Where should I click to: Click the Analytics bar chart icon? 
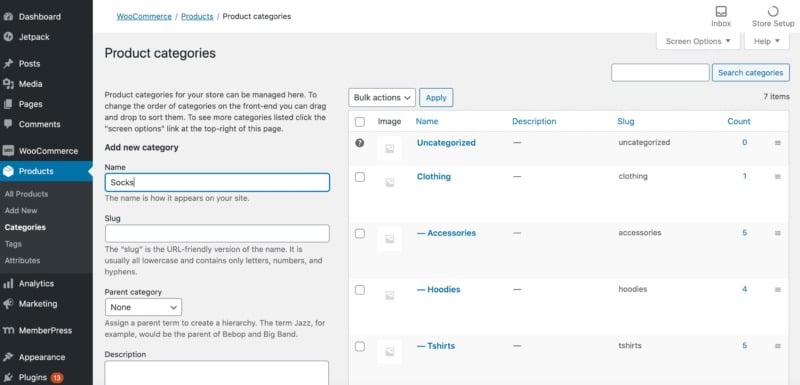[x=8, y=284]
